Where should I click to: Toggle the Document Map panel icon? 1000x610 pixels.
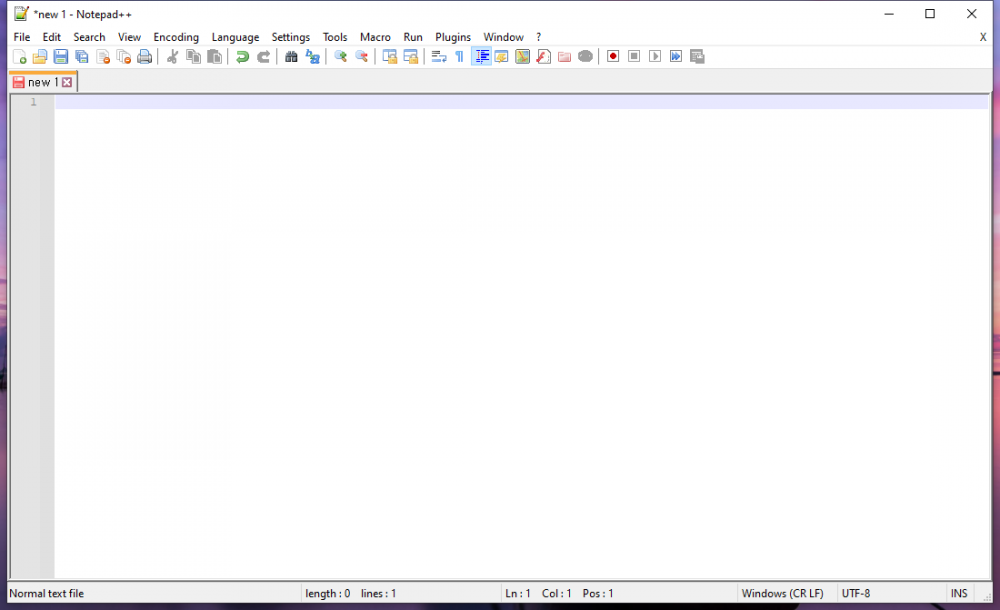coord(522,57)
